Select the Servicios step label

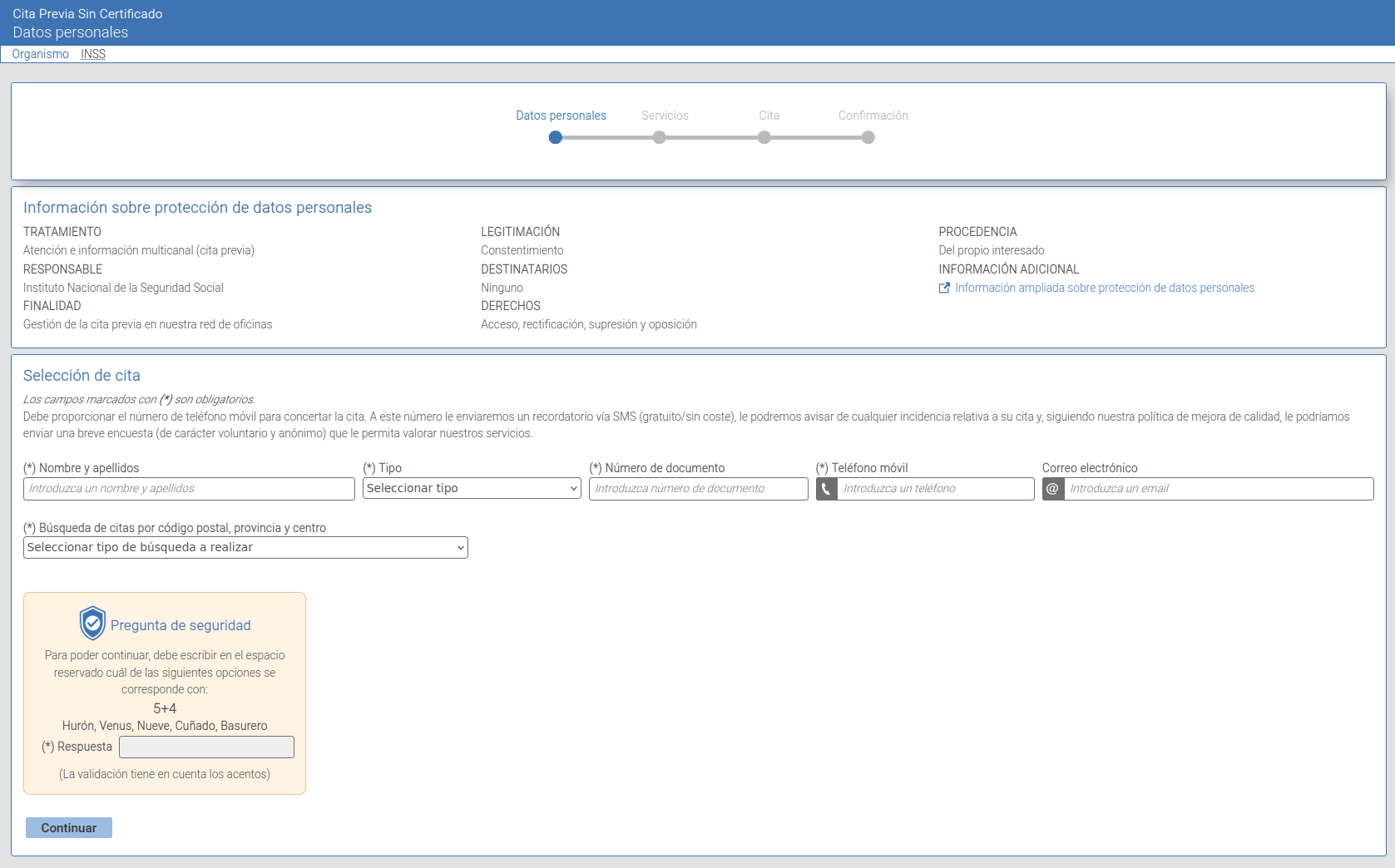665,116
